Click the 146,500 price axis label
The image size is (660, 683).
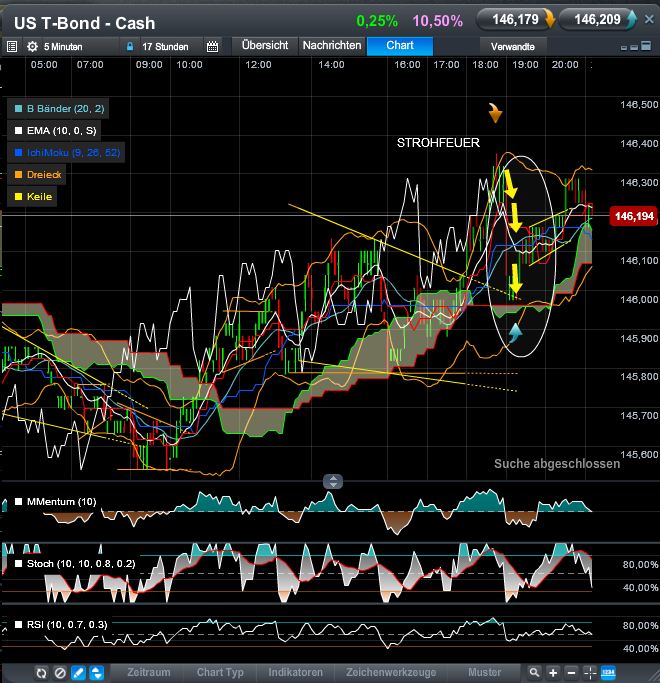click(639, 105)
